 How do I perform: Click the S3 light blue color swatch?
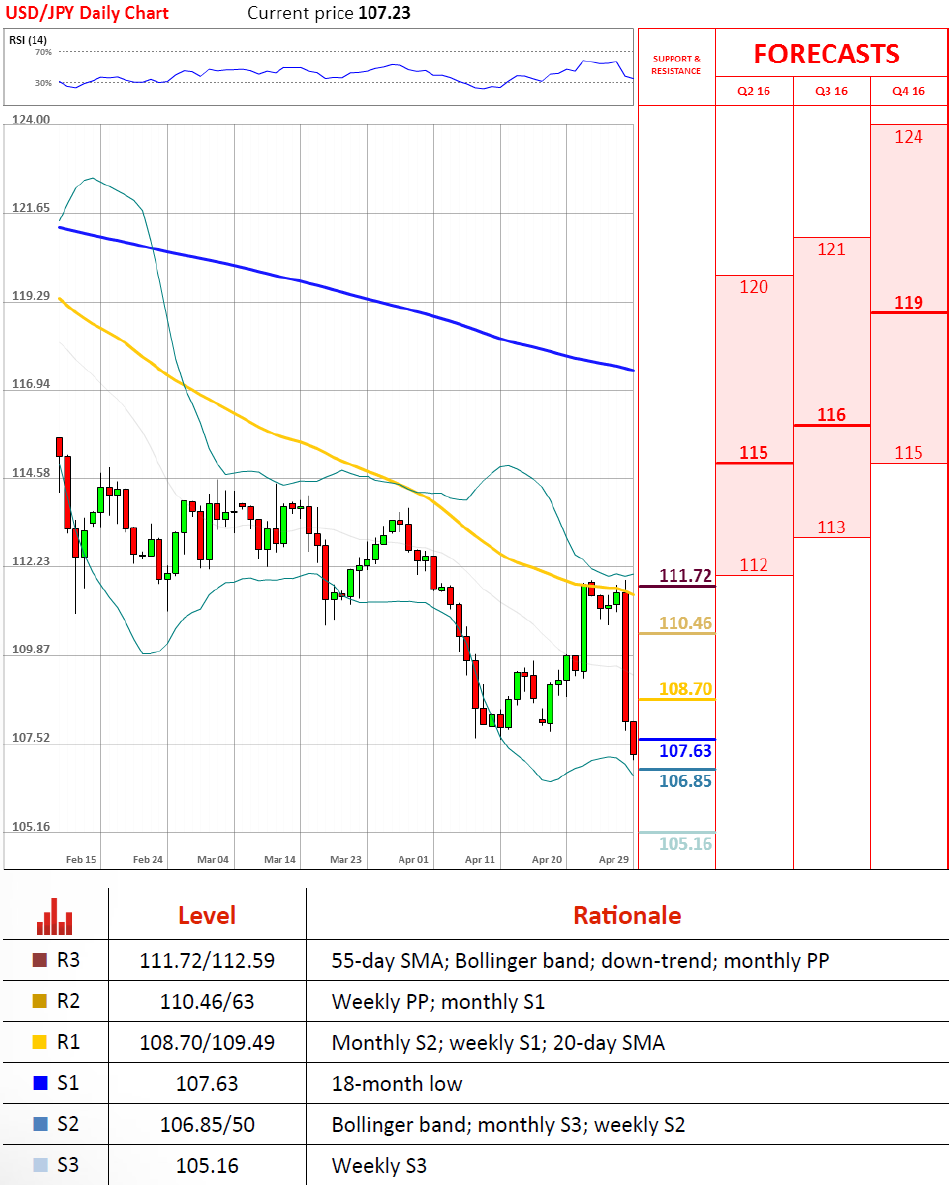pos(40,1165)
